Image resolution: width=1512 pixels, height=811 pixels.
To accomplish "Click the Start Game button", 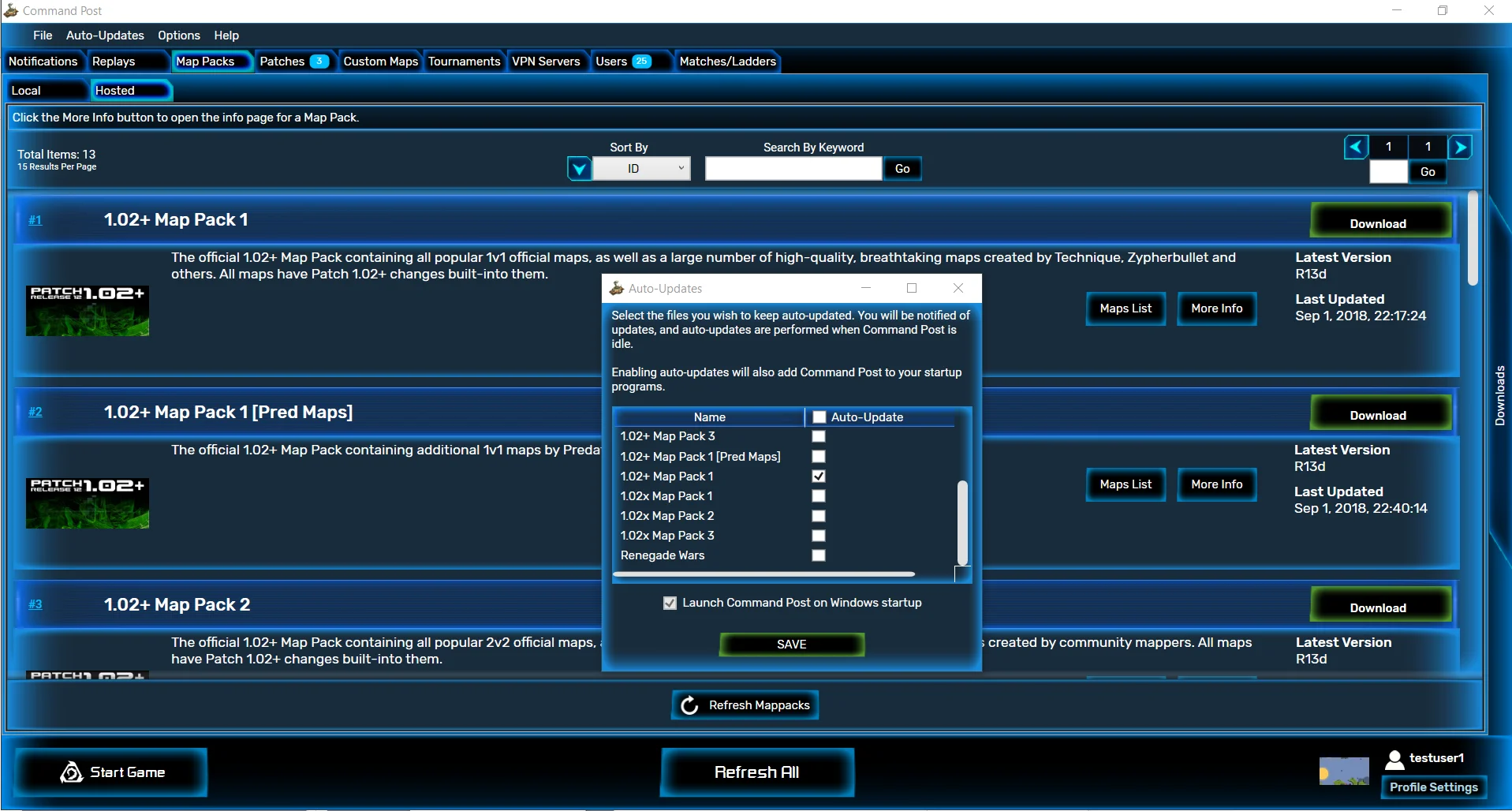I will tap(112, 772).
